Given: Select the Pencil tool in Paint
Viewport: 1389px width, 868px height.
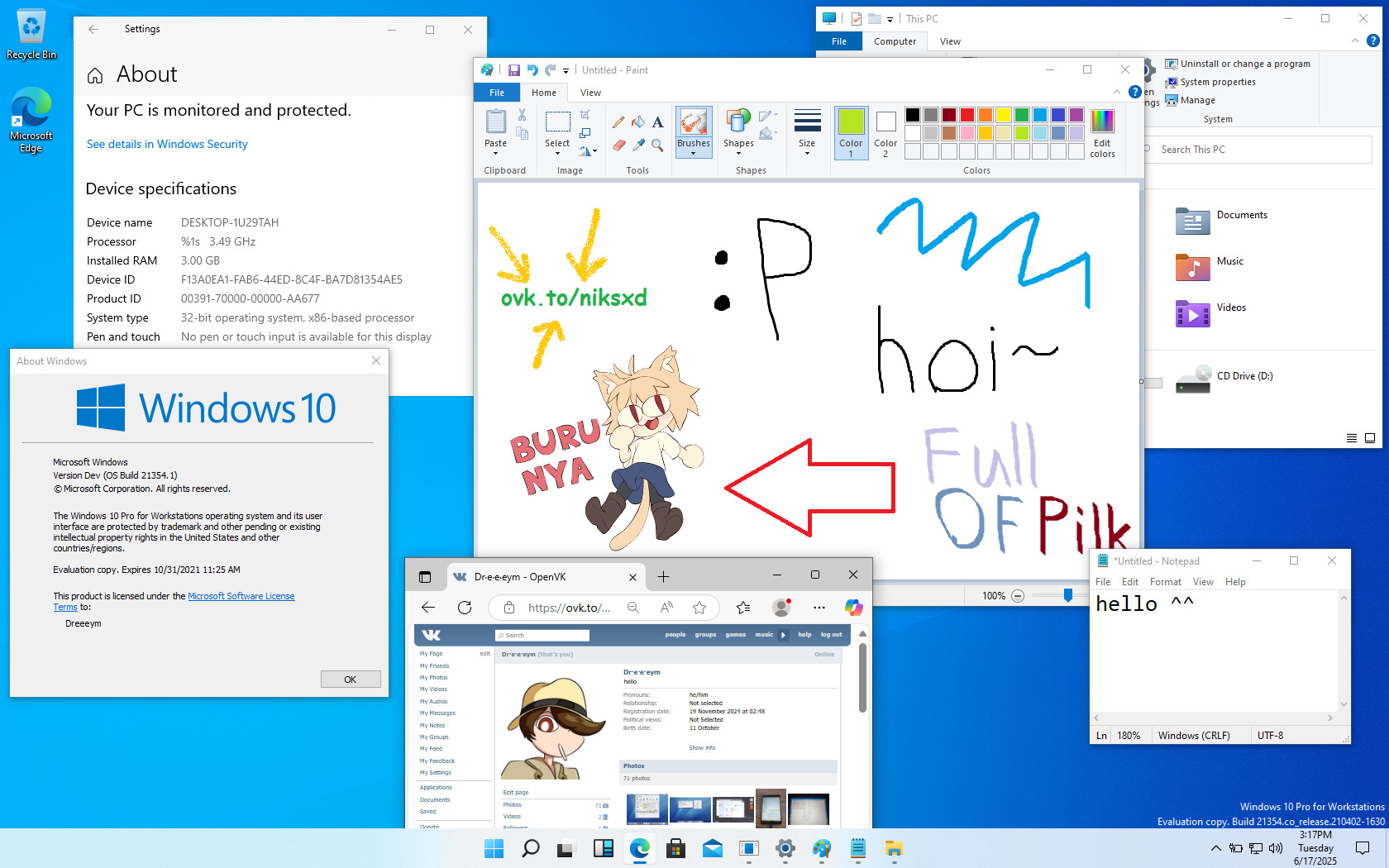Looking at the screenshot, I should pyautogui.click(x=618, y=122).
